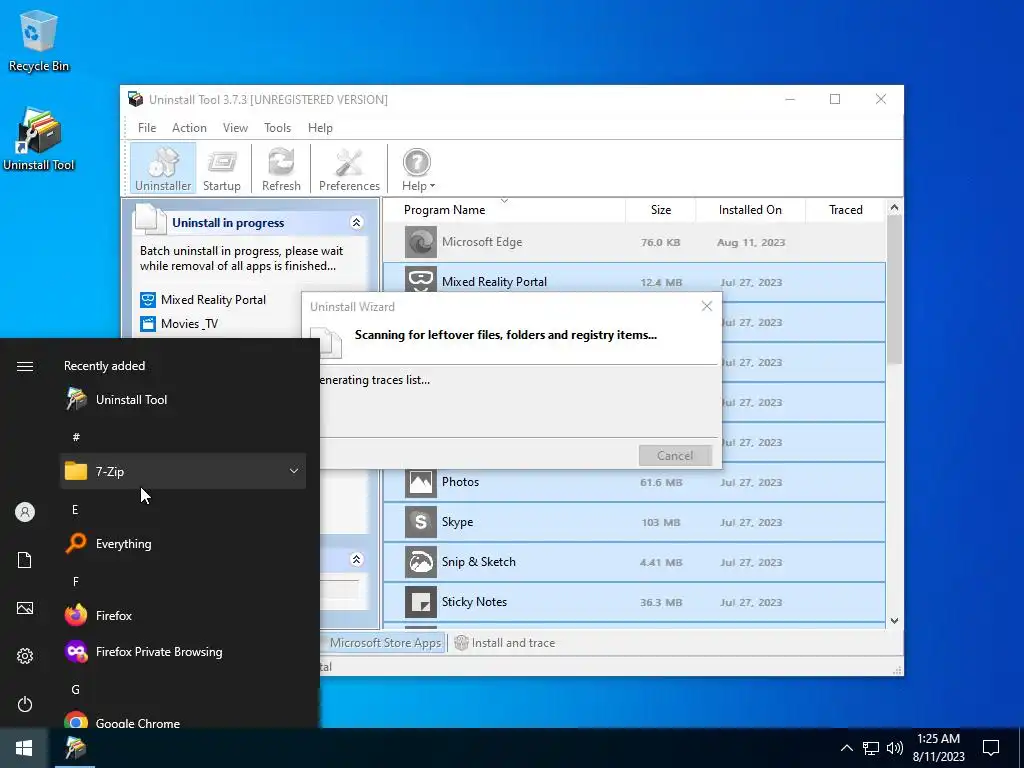Launch Uninstall Tool from Recently added
This screenshot has height=768, width=1024.
pyautogui.click(x=183, y=400)
